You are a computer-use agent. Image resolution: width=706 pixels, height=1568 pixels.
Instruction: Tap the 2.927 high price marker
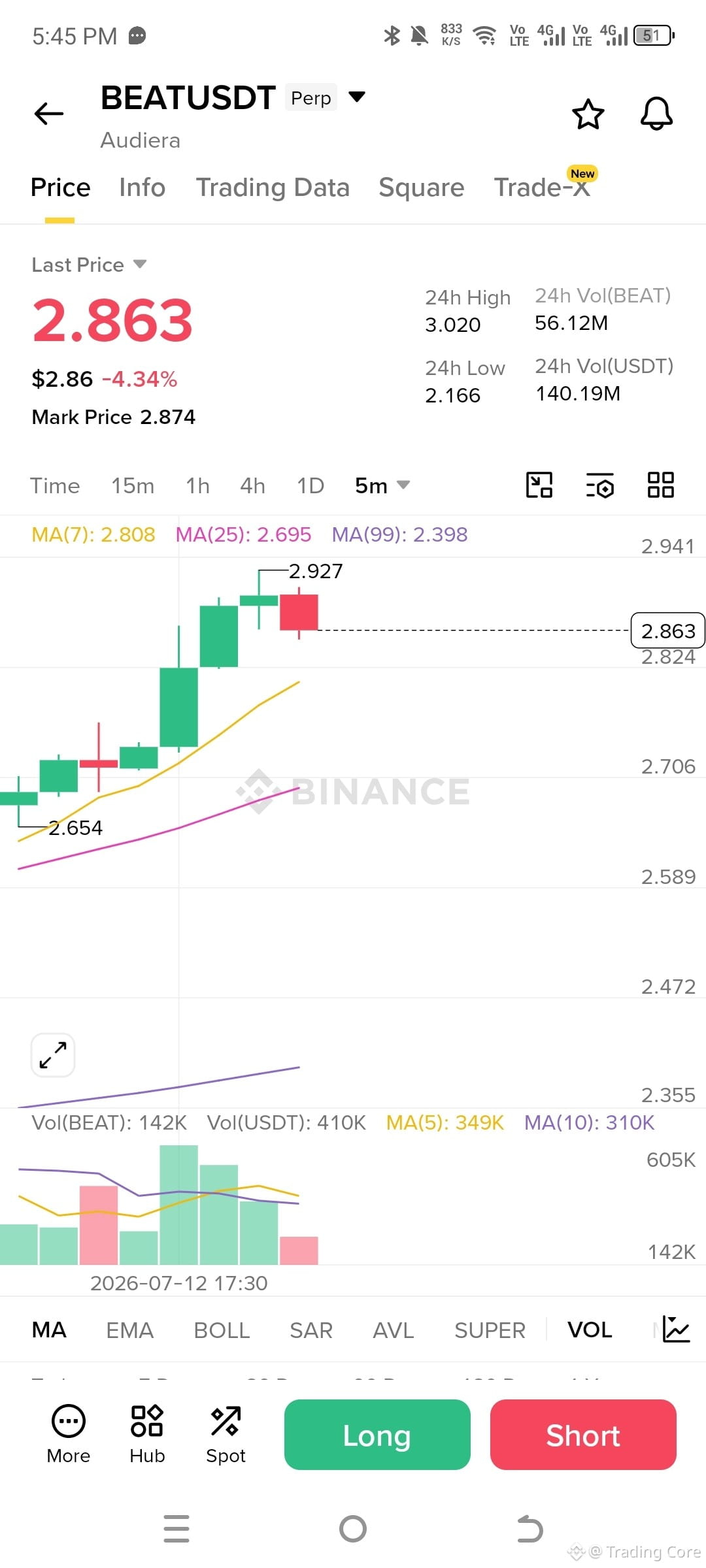point(316,571)
